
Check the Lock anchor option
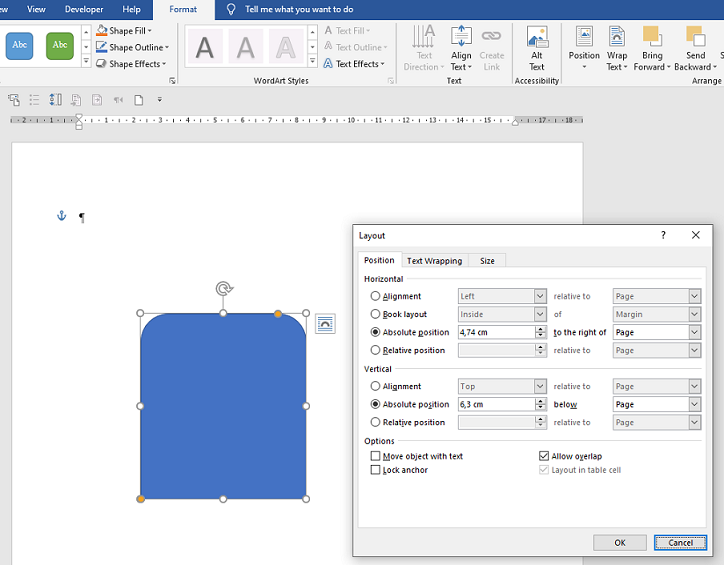[376, 470]
